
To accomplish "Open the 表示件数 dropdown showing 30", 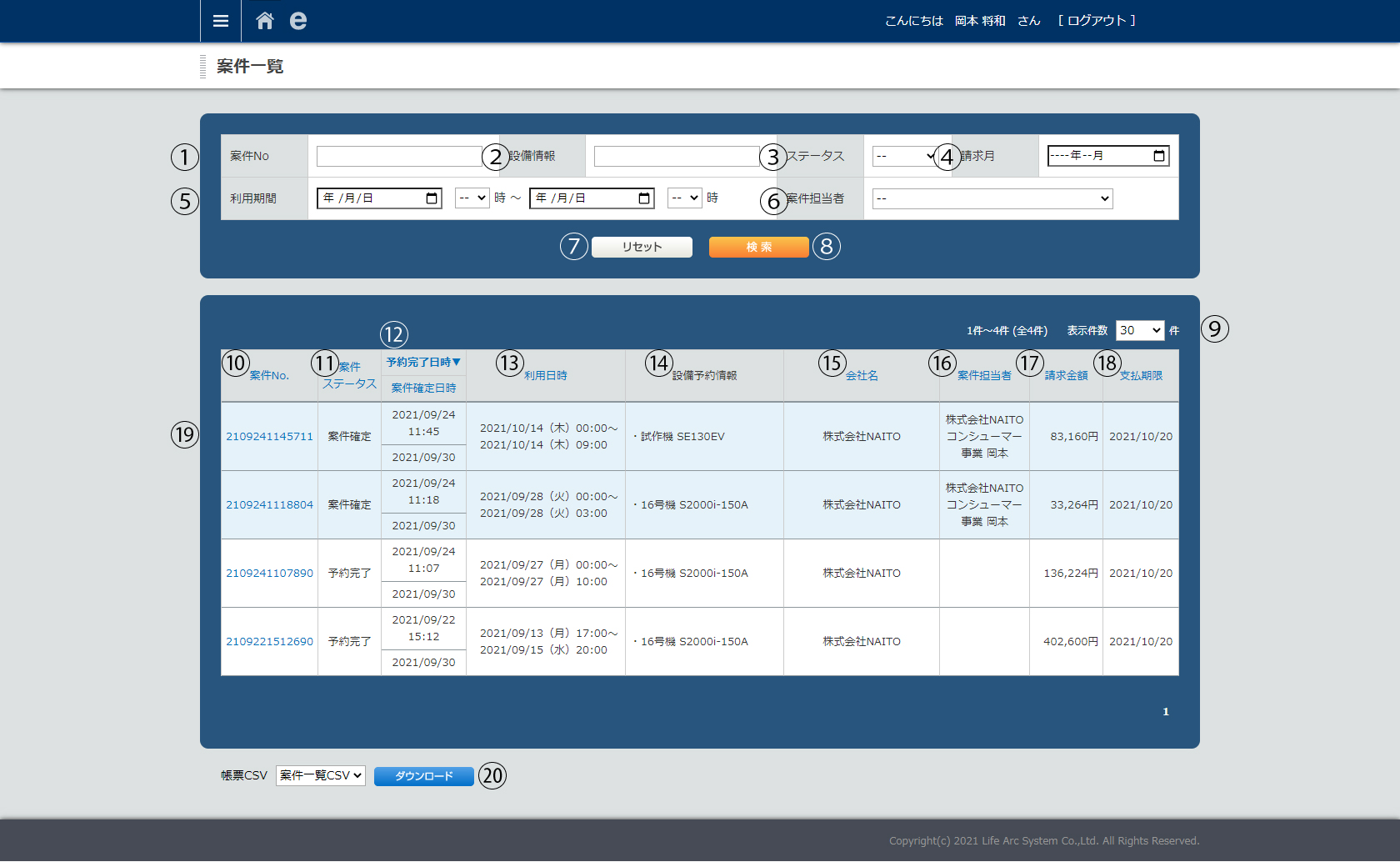I will click(1139, 331).
